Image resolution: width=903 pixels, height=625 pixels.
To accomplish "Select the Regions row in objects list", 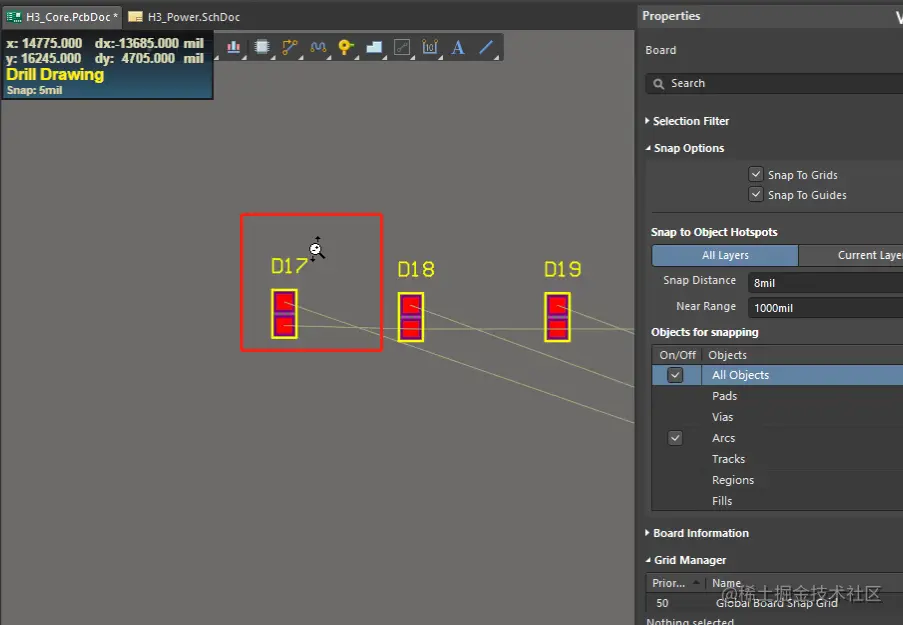I will [777, 480].
